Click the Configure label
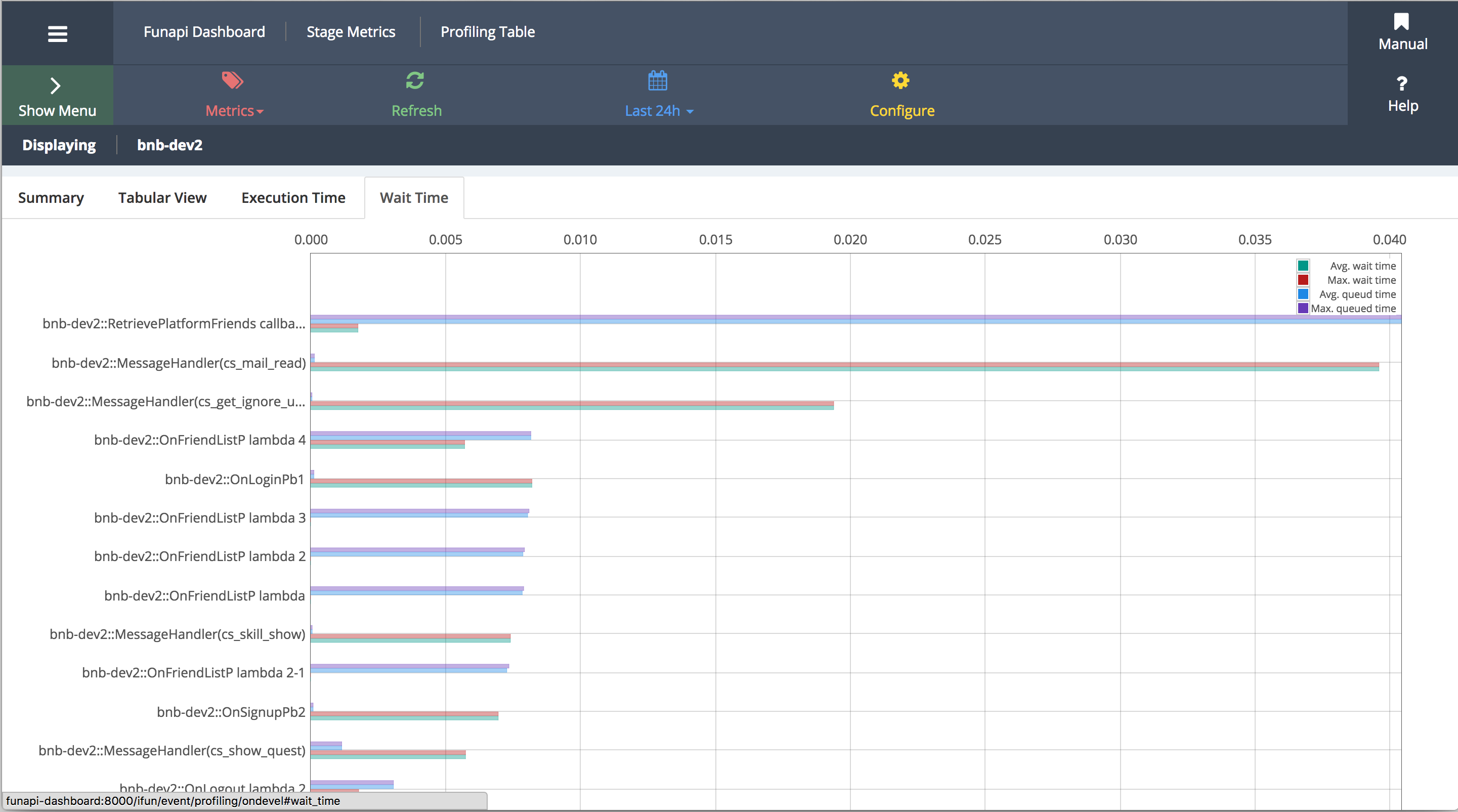Image resolution: width=1458 pixels, height=812 pixels. click(902, 110)
